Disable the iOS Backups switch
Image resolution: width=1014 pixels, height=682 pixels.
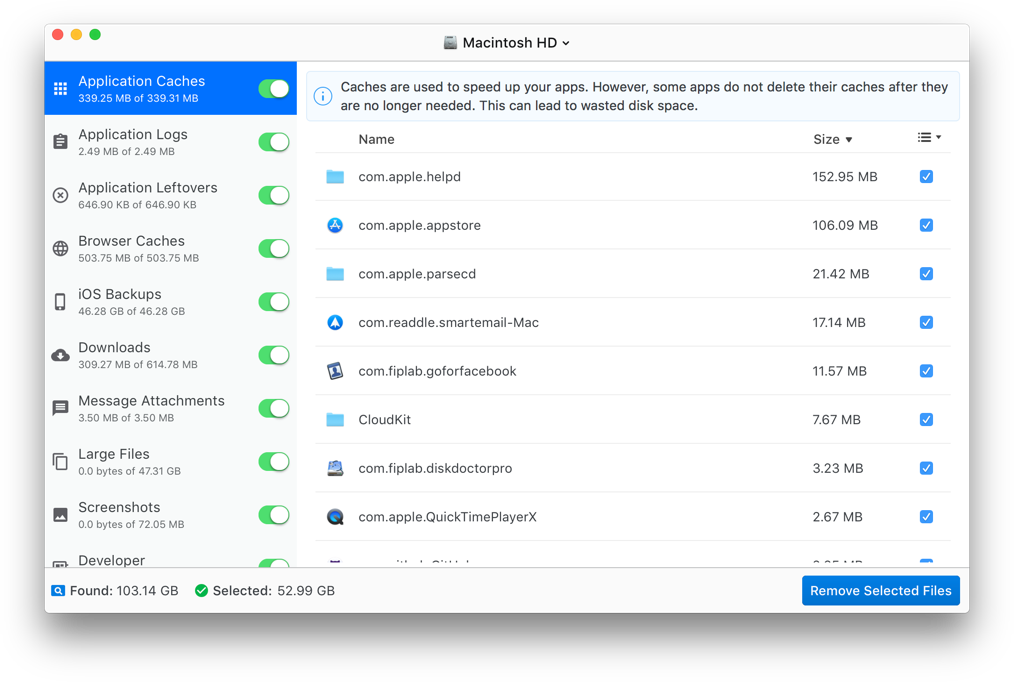[x=274, y=302]
